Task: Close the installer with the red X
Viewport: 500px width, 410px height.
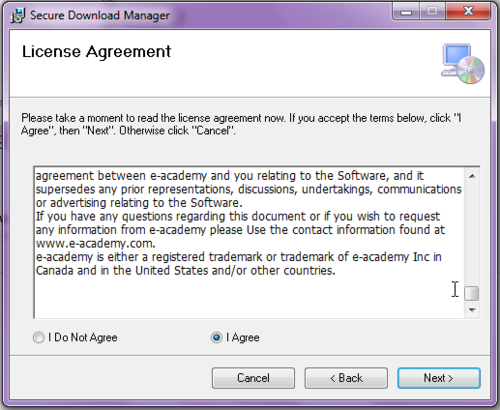Action: [468, 12]
